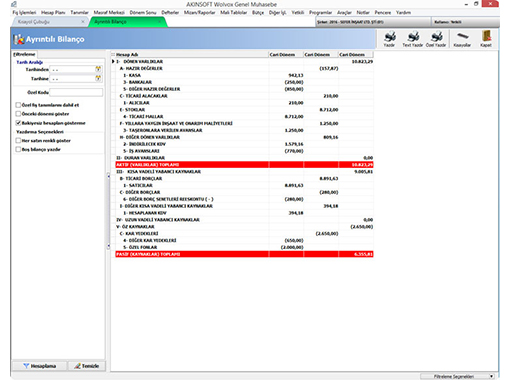The image size is (510, 380).
Task: Open the Fiş İşlemleri menu
Action: click(24, 12)
